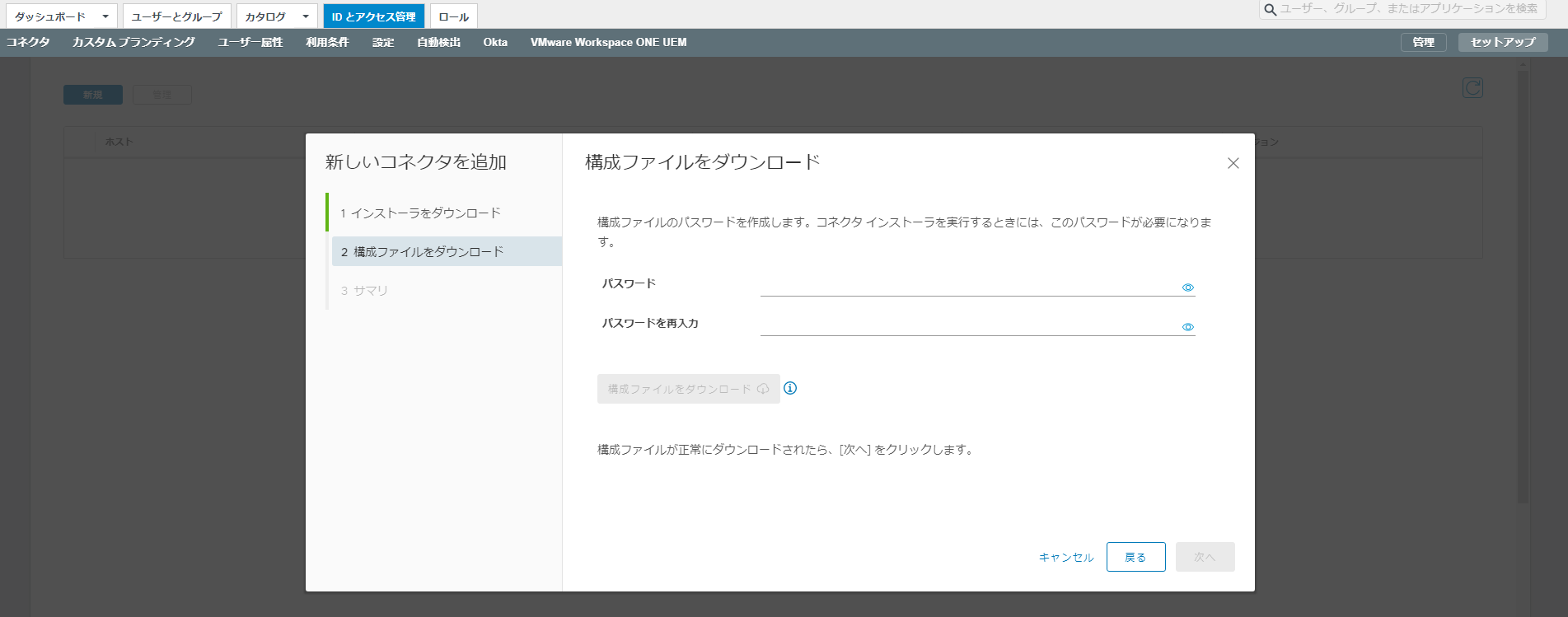
Task: Open the ユーザーとグループ tab
Action: (x=176, y=16)
